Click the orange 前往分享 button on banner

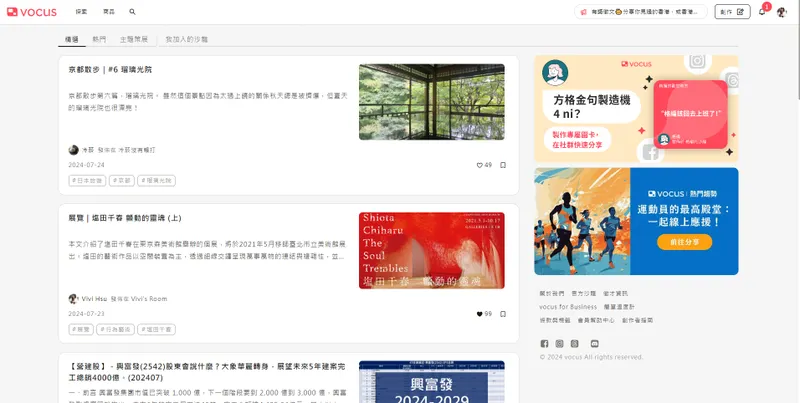point(684,242)
